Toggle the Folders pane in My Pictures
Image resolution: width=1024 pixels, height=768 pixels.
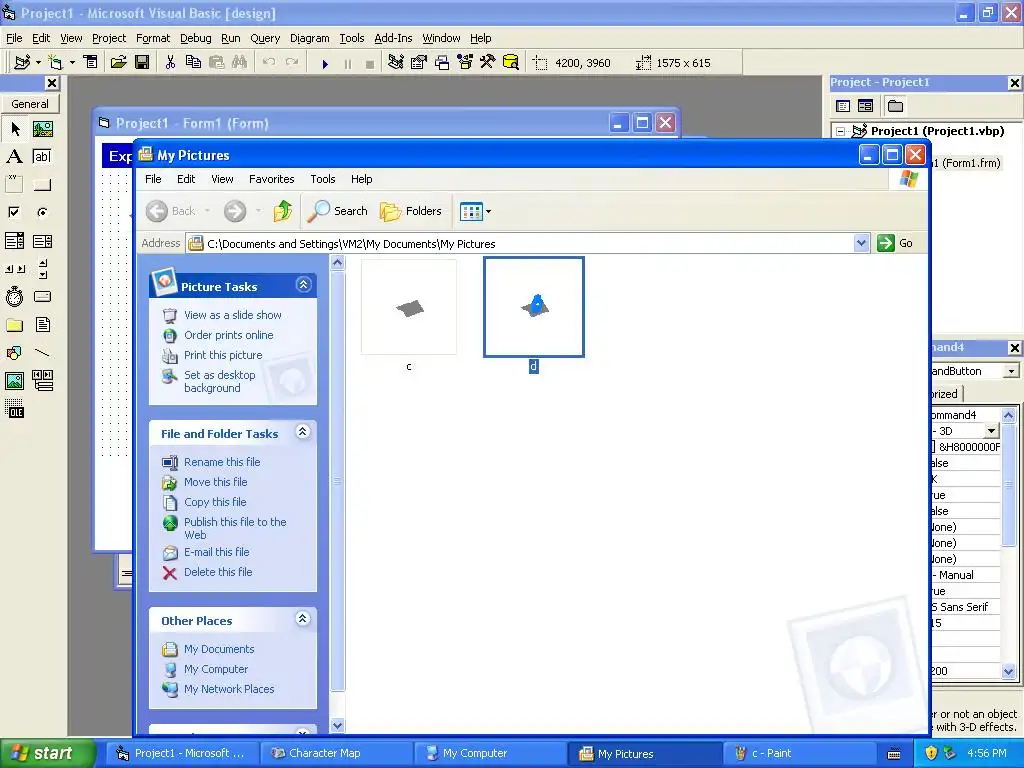pyautogui.click(x=411, y=211)
